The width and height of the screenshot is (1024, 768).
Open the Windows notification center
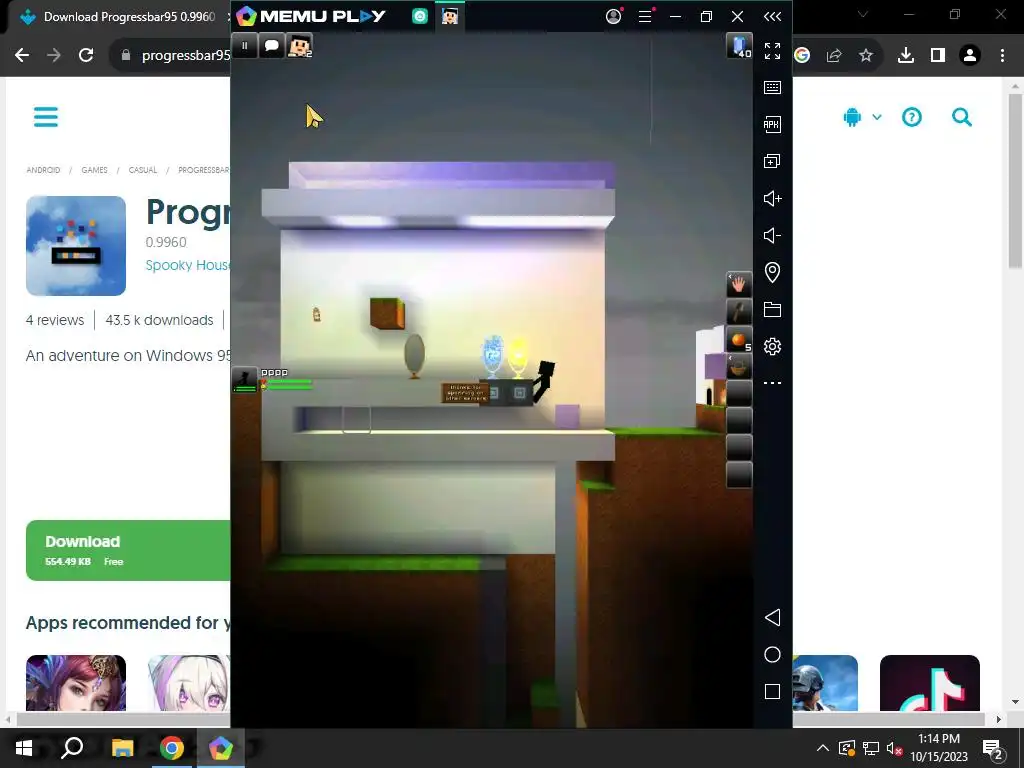pyautogui.click(x=992, y=749)
